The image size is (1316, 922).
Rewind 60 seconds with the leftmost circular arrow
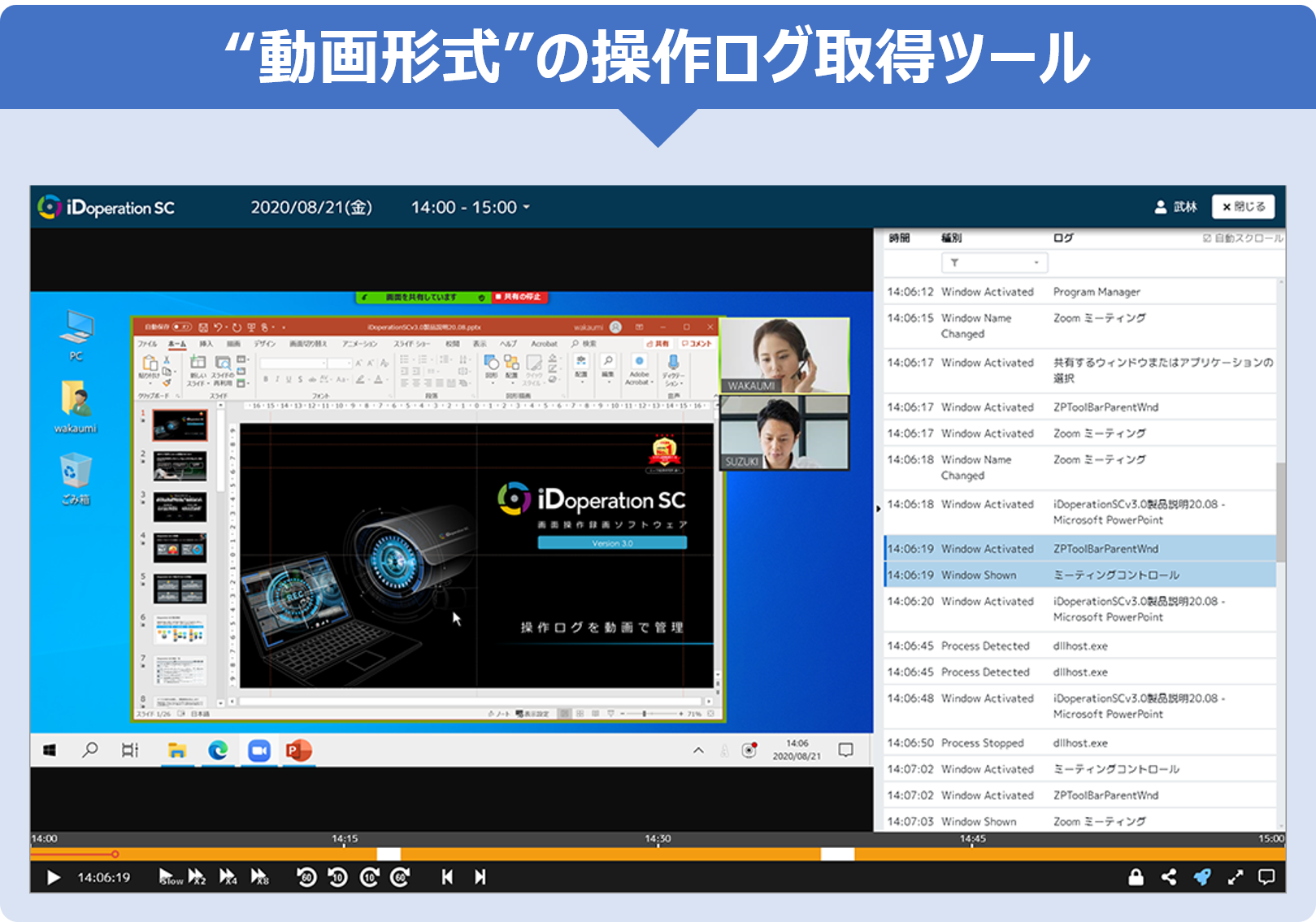point(306,877)
